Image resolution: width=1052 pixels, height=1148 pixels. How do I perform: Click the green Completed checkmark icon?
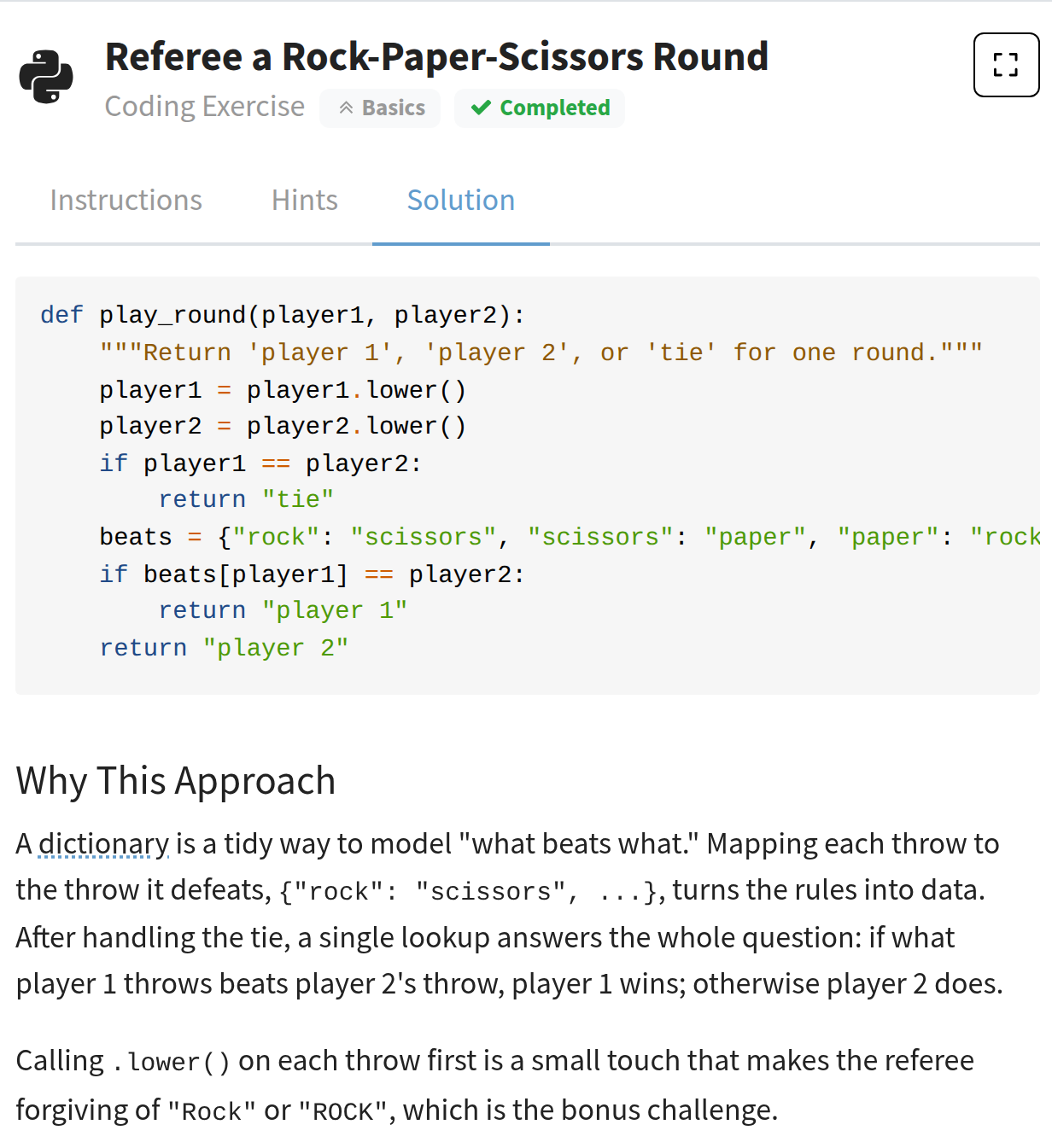[x=481, y=108]
